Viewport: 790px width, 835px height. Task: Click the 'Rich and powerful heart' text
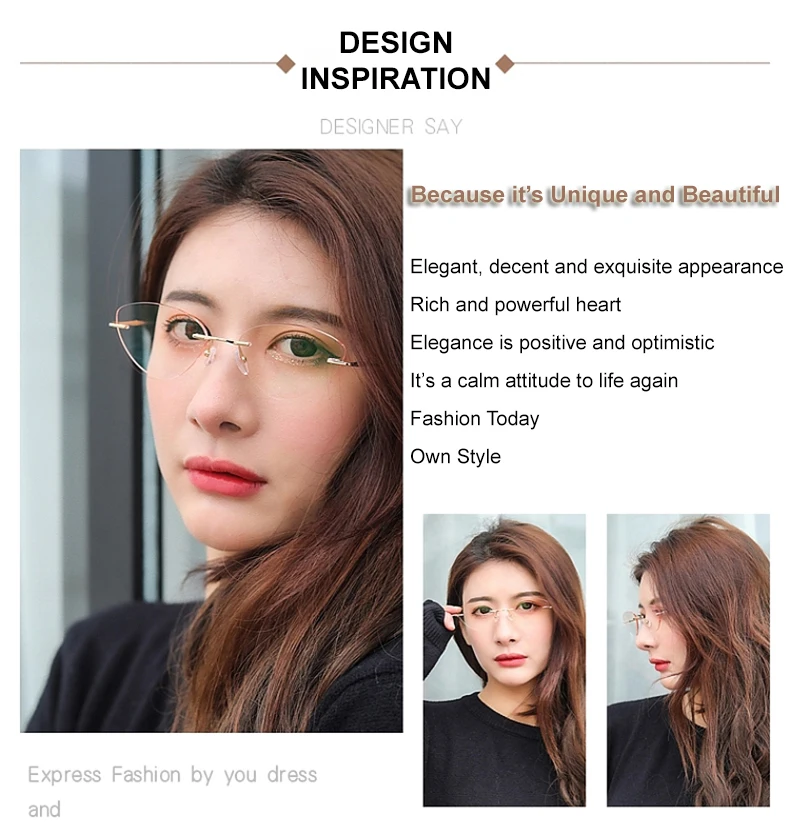pyautogui.click(x=515, y=305)
